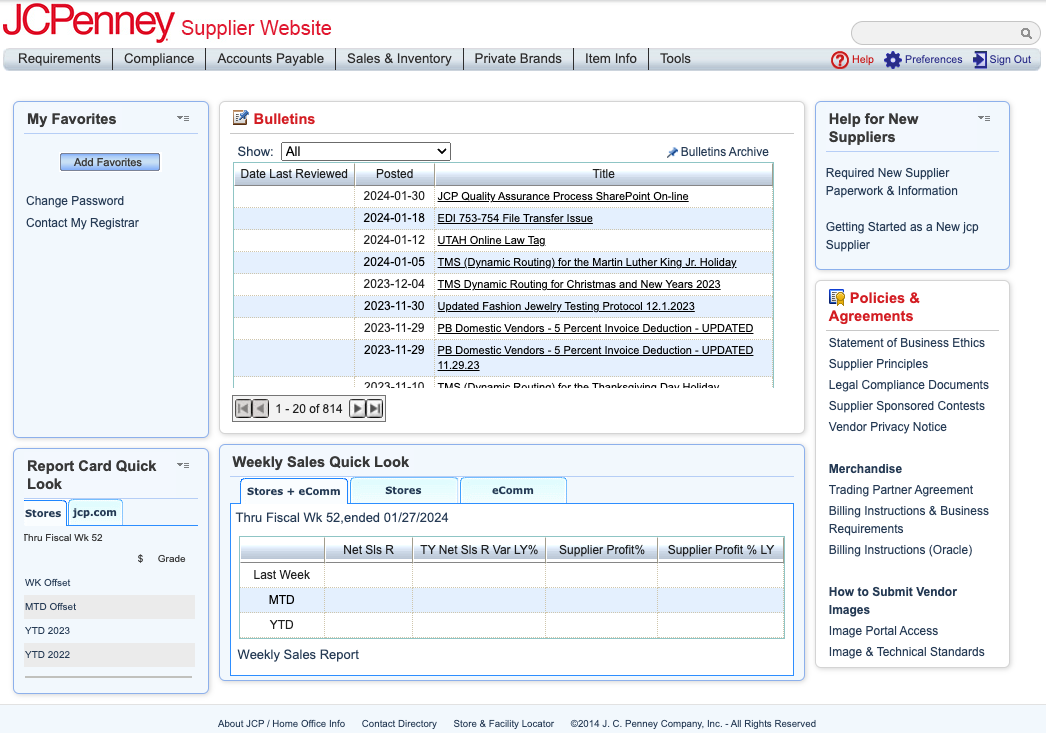1046x733 pixels.
Task: Jump to last bulletins page
Action: tap(375, 409)
